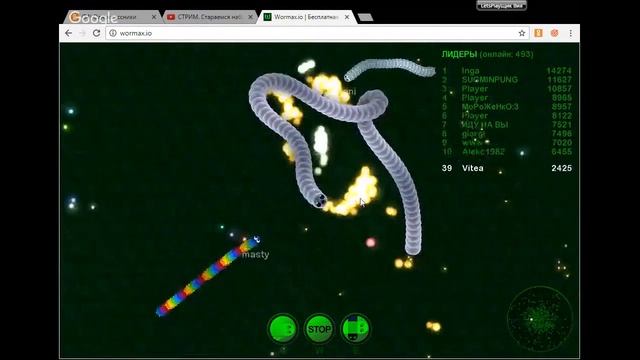Click the circular minimap radar
Screen dimensions: 640x360
point(540,319)
